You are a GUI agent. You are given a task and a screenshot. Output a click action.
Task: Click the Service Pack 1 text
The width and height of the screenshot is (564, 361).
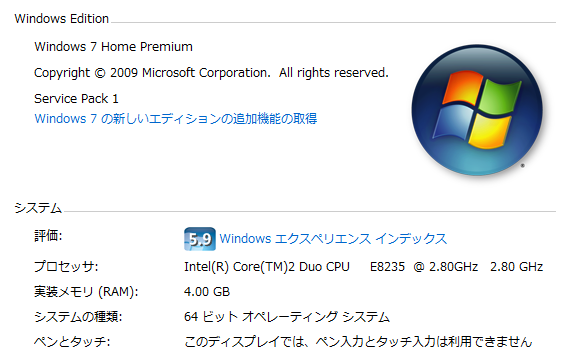pyautogui.click(x=76, y=99)
